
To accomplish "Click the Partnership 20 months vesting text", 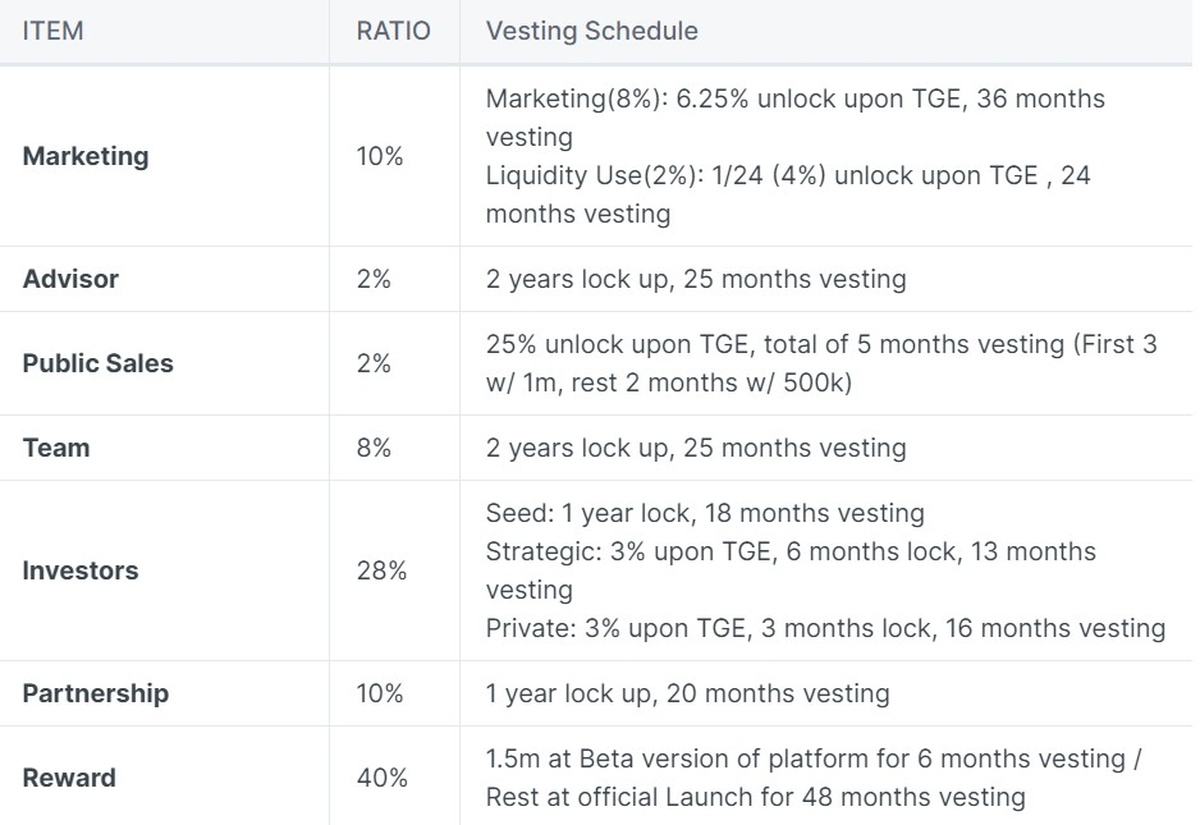I will click(x=687, y=693).
